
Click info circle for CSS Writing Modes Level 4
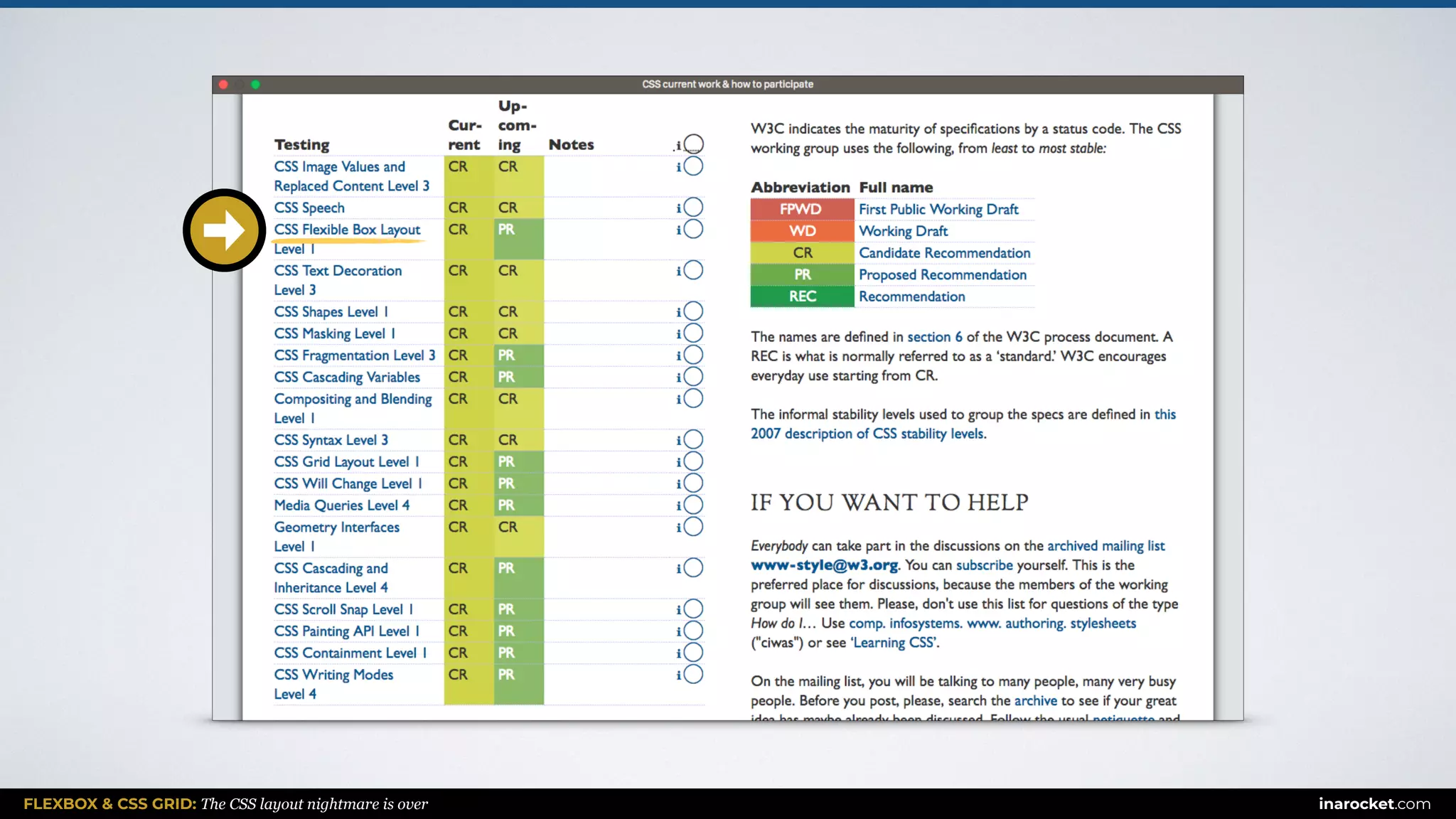[x=693, y=674]
